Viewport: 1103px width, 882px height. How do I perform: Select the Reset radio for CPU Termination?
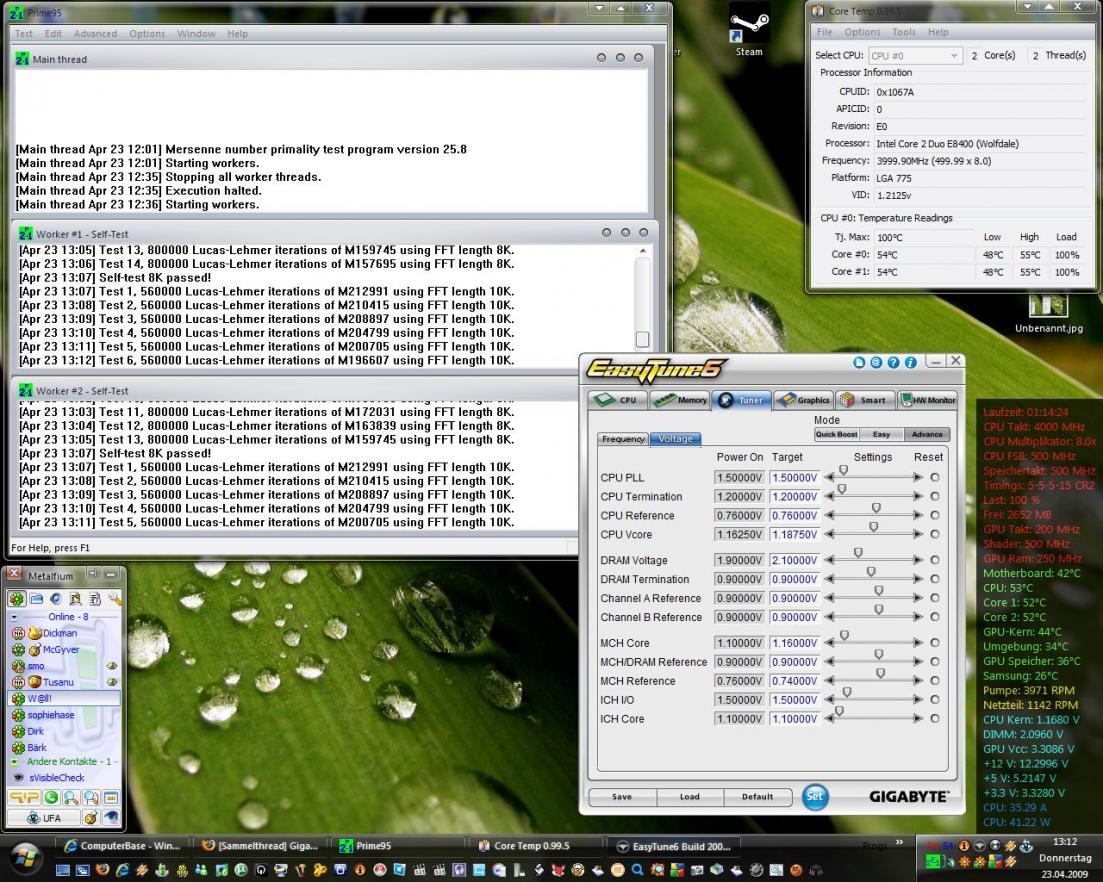[x=934, y=496]
